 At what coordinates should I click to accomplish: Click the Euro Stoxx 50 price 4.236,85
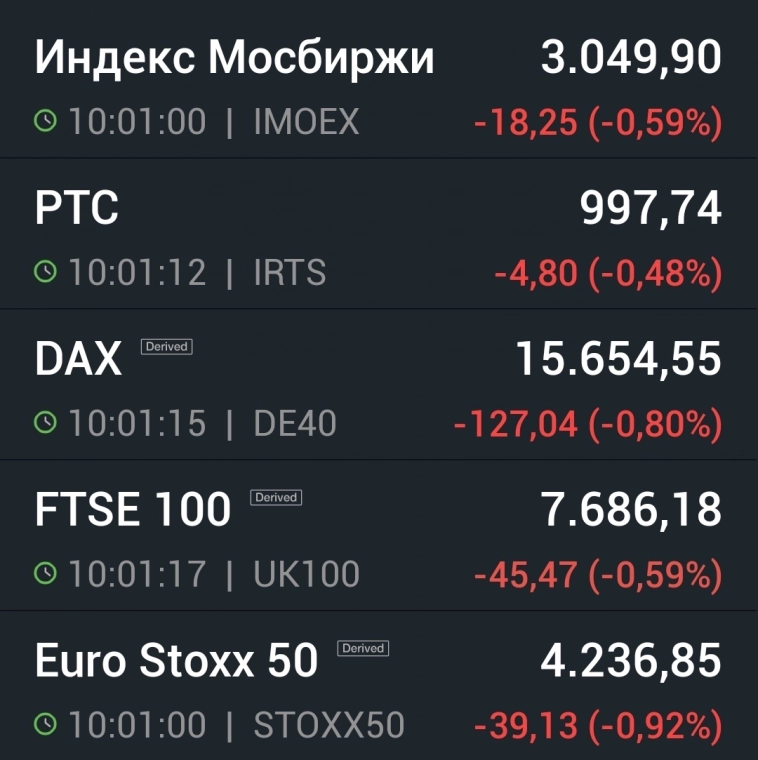(x=631, y=661)
